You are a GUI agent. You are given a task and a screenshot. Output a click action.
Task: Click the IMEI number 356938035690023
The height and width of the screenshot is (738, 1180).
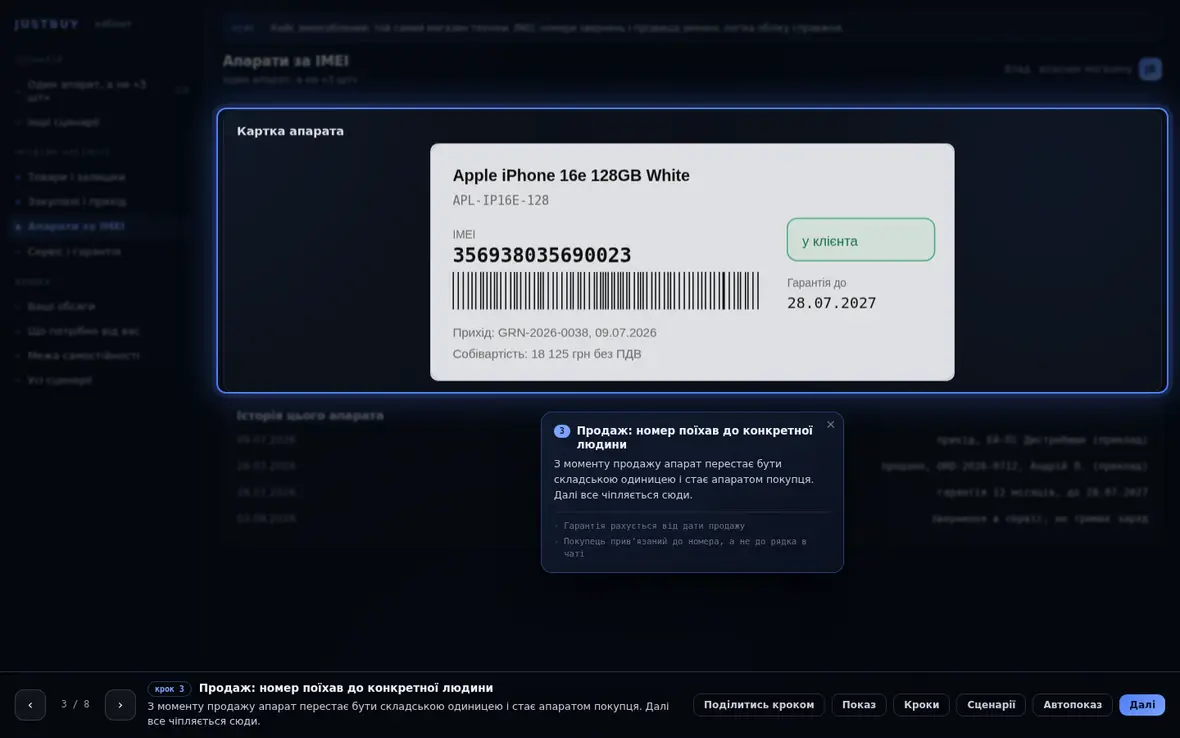(x=542, y=255)
